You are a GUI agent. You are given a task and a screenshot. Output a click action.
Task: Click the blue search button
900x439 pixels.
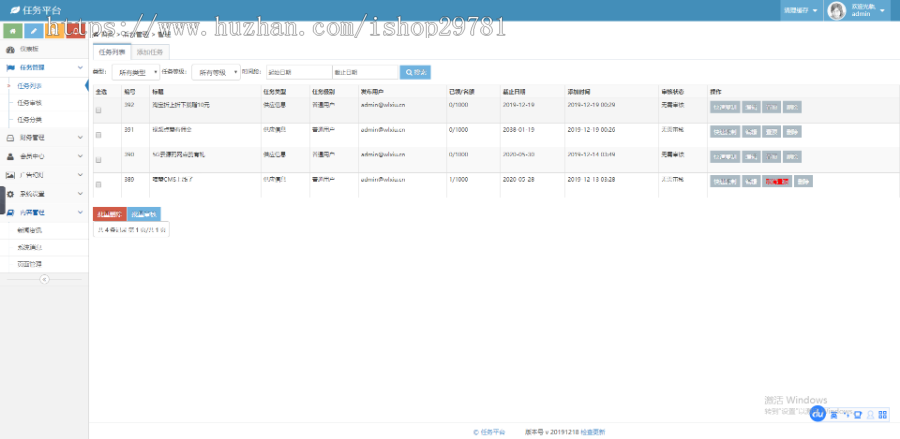(415, 72)
